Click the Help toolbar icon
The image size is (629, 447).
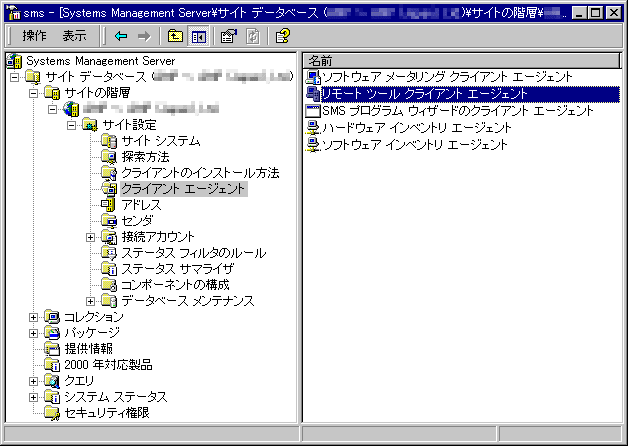click(x=282, y=37)
